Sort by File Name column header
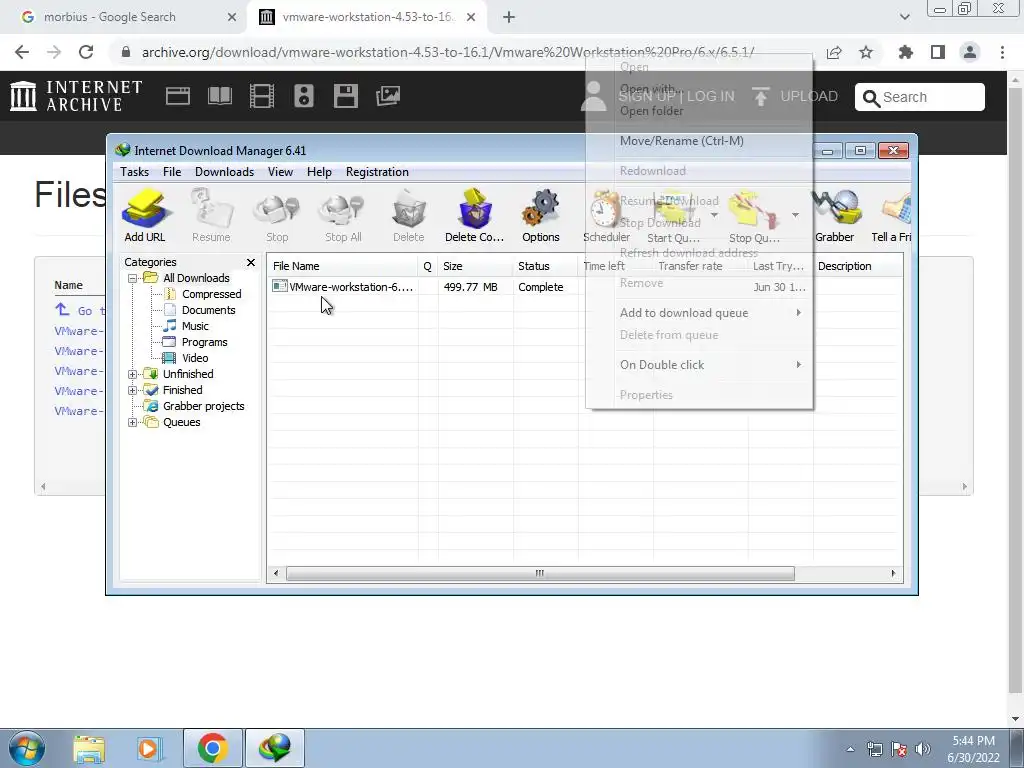This screenshot has width=1024, height=768. pyautogui.click(x=343, y=266)
